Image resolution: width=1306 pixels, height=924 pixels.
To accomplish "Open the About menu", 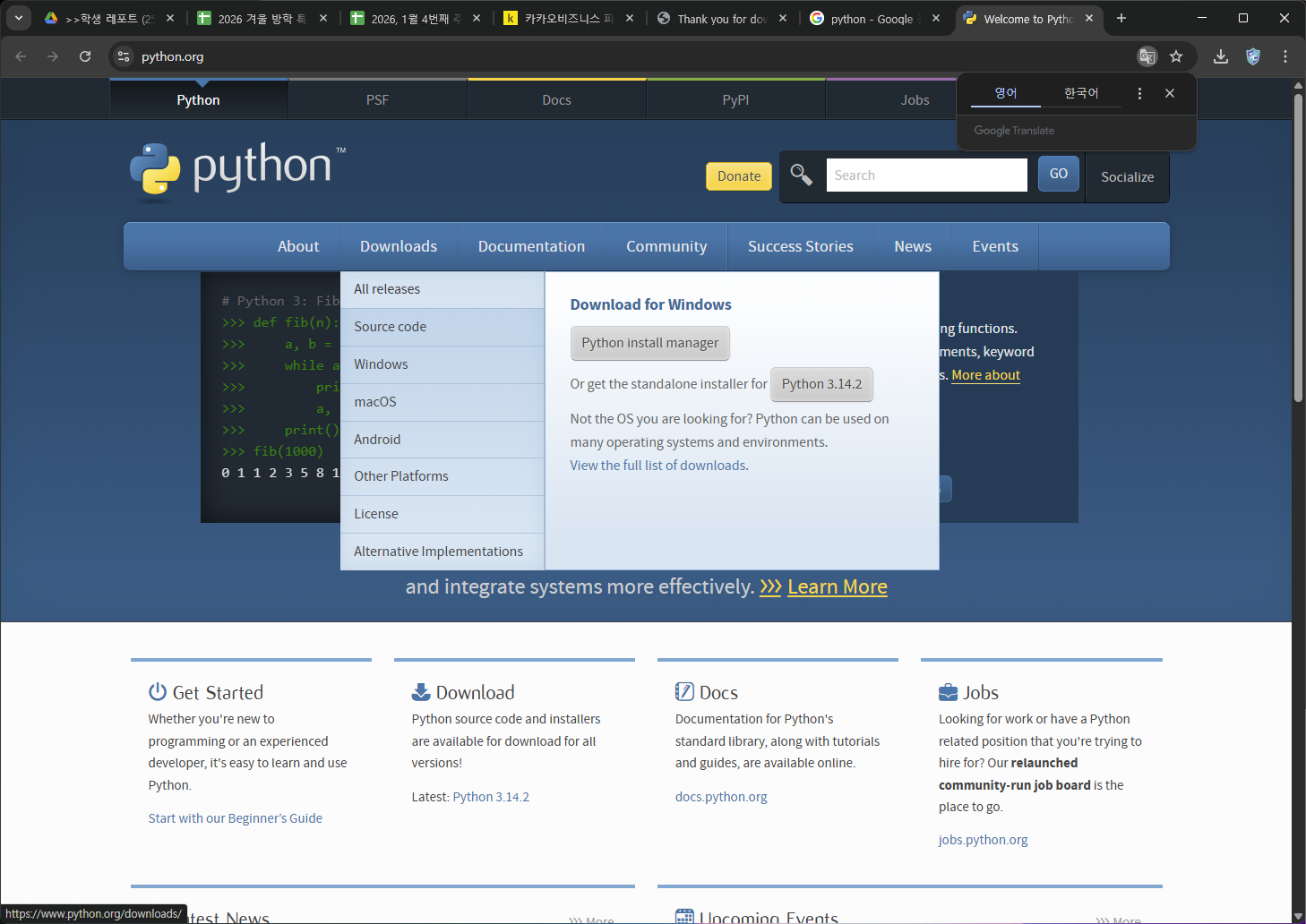I will click(x=298, y=246).
